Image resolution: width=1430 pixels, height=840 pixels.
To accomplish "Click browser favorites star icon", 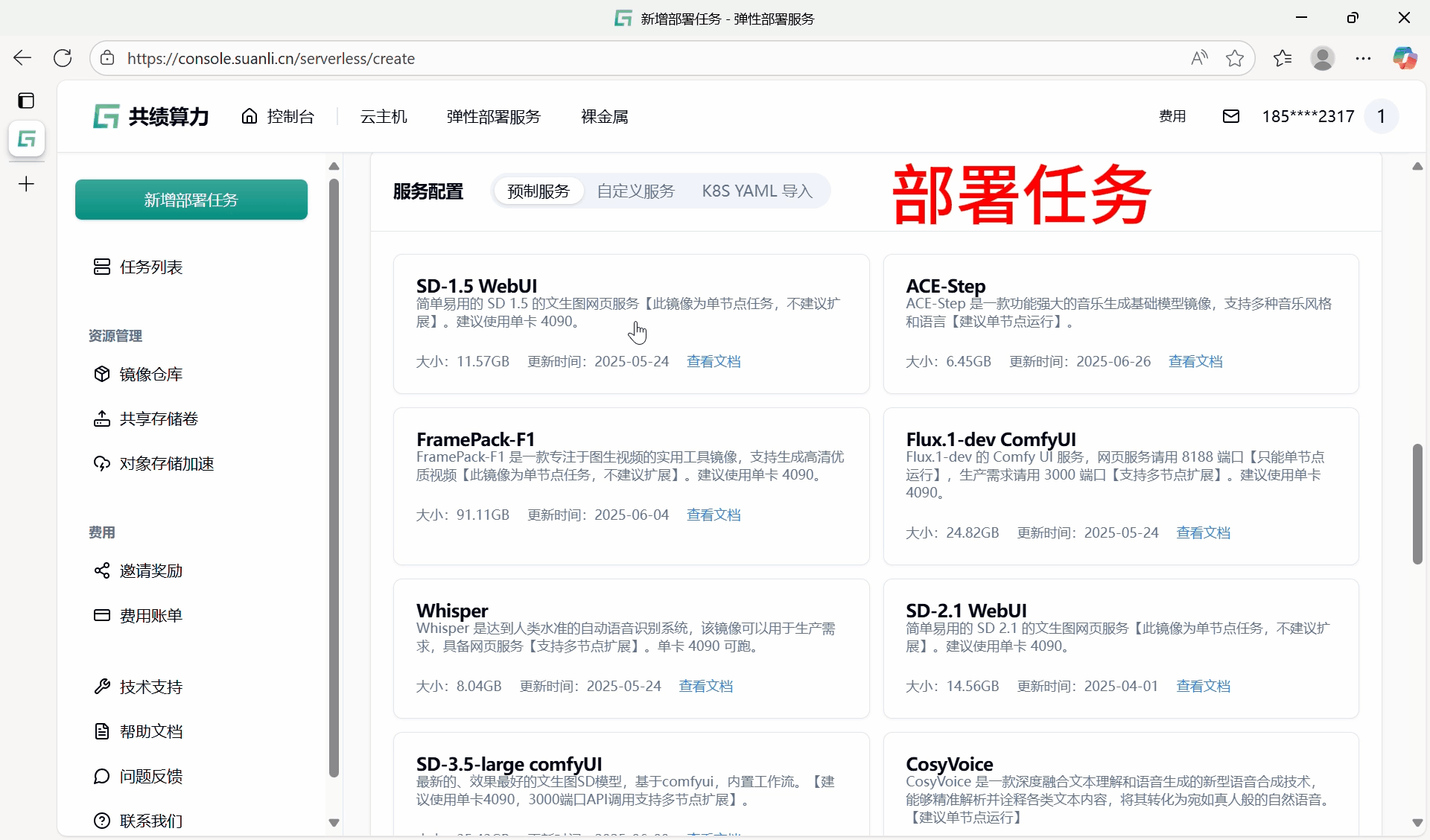I will click(1235, 58).
